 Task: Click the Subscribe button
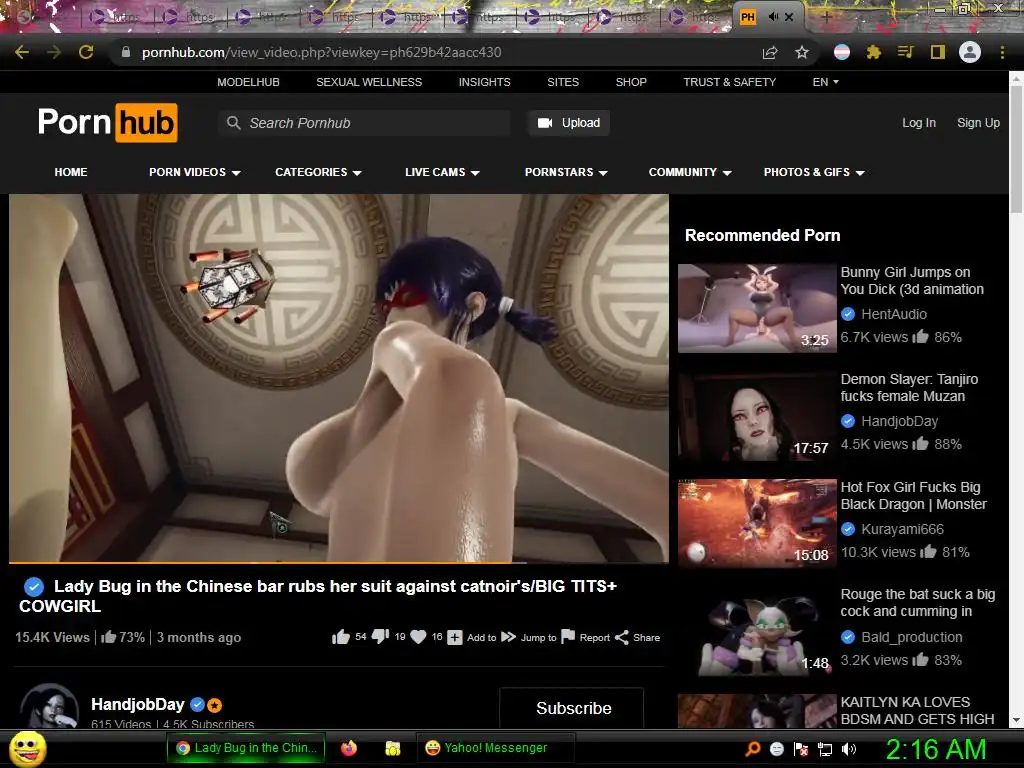click(x=573, y=708)
